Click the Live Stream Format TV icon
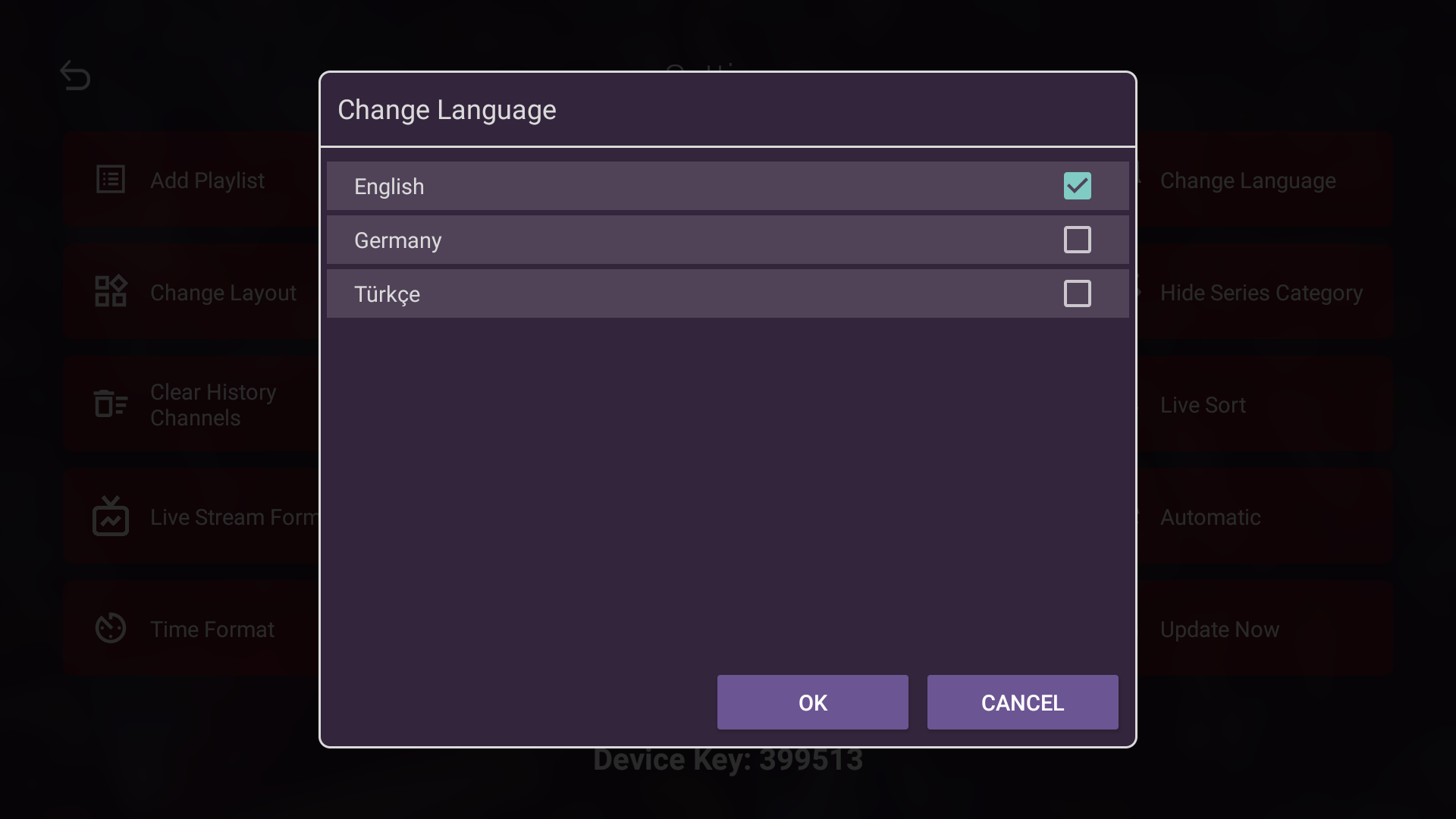Screen dimensions: 1456x819 (110, 516)
